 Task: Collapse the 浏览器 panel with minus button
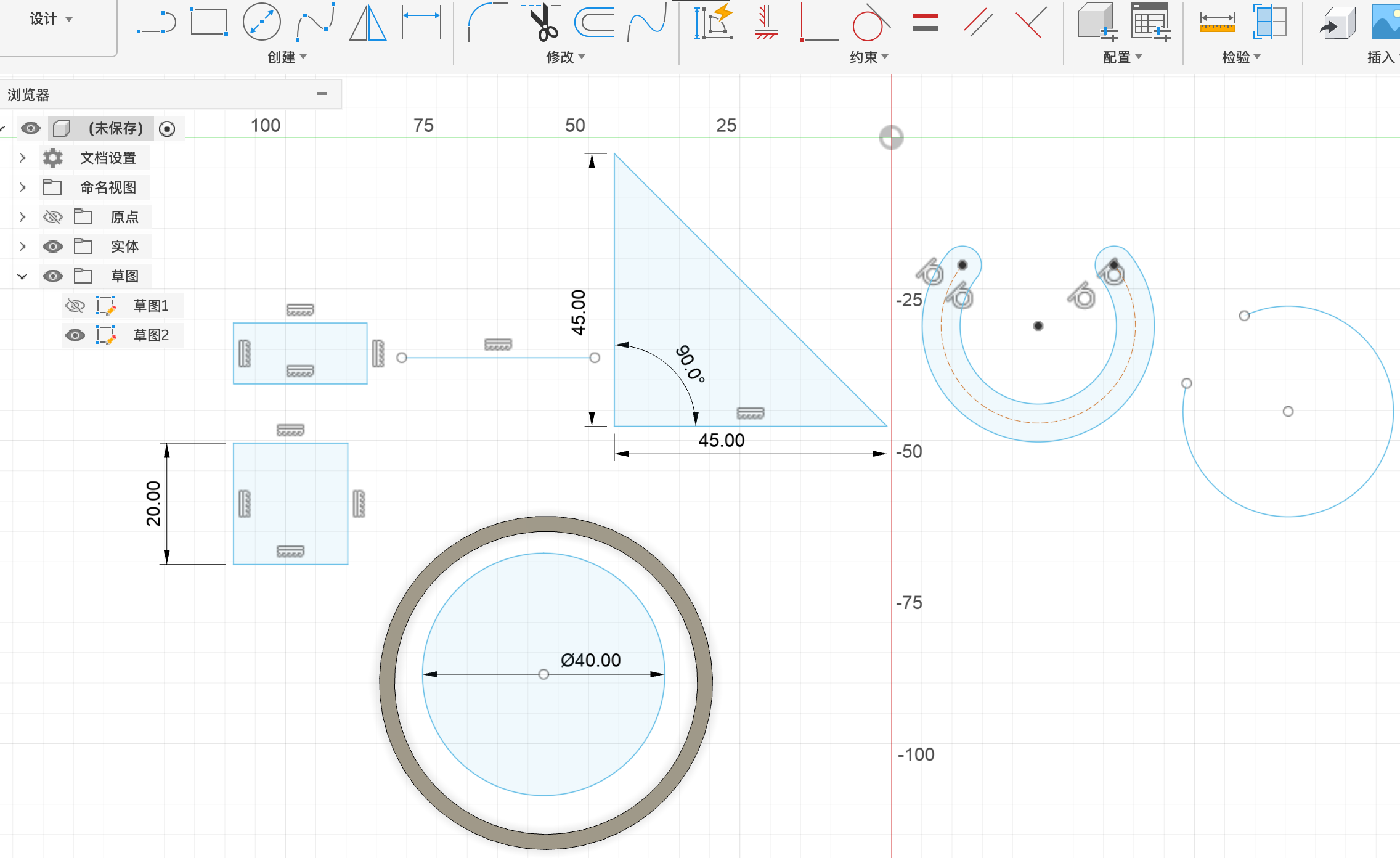coord(321,94)
